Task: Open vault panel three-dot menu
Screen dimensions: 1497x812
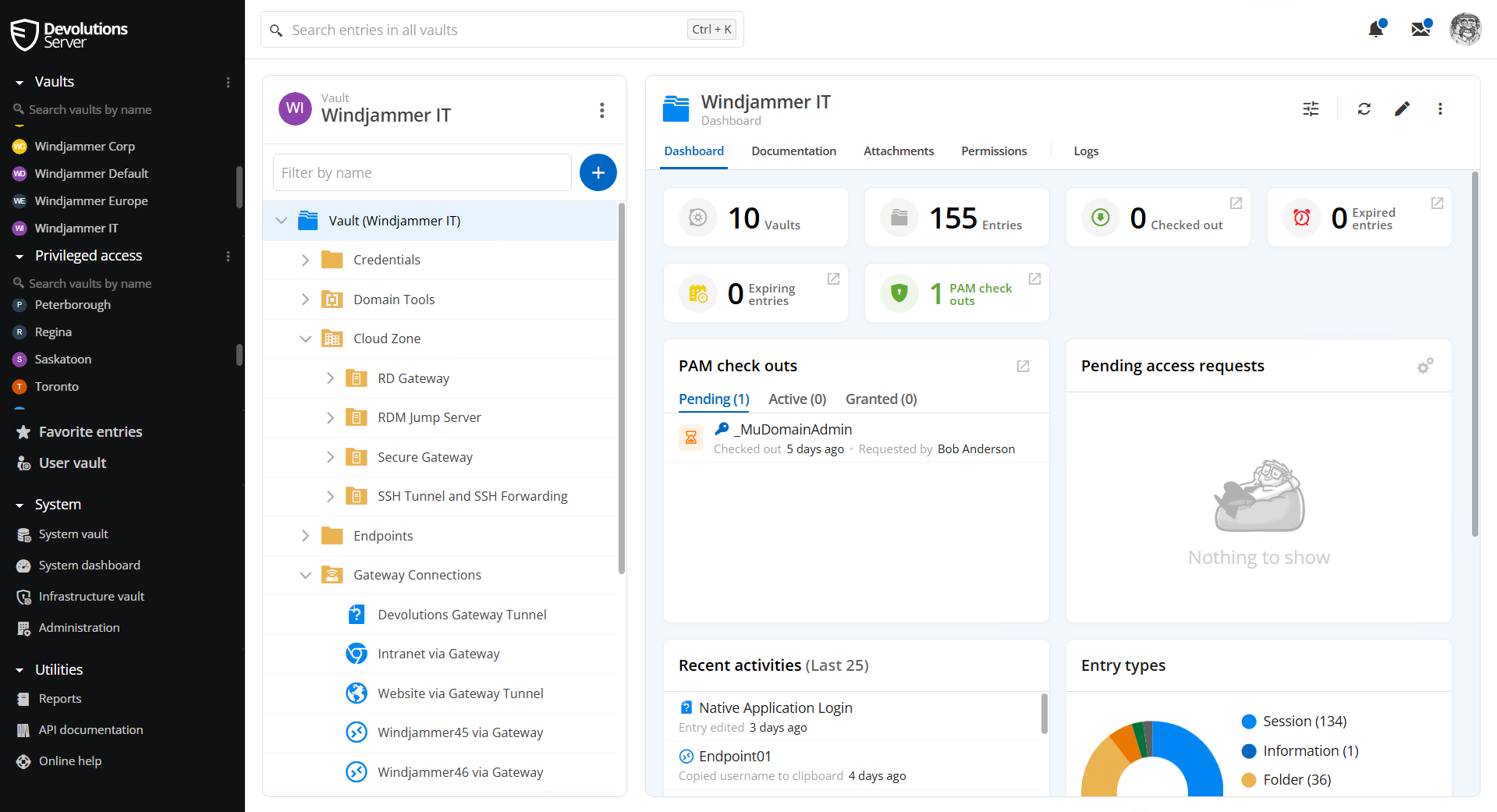Action: 601,111
